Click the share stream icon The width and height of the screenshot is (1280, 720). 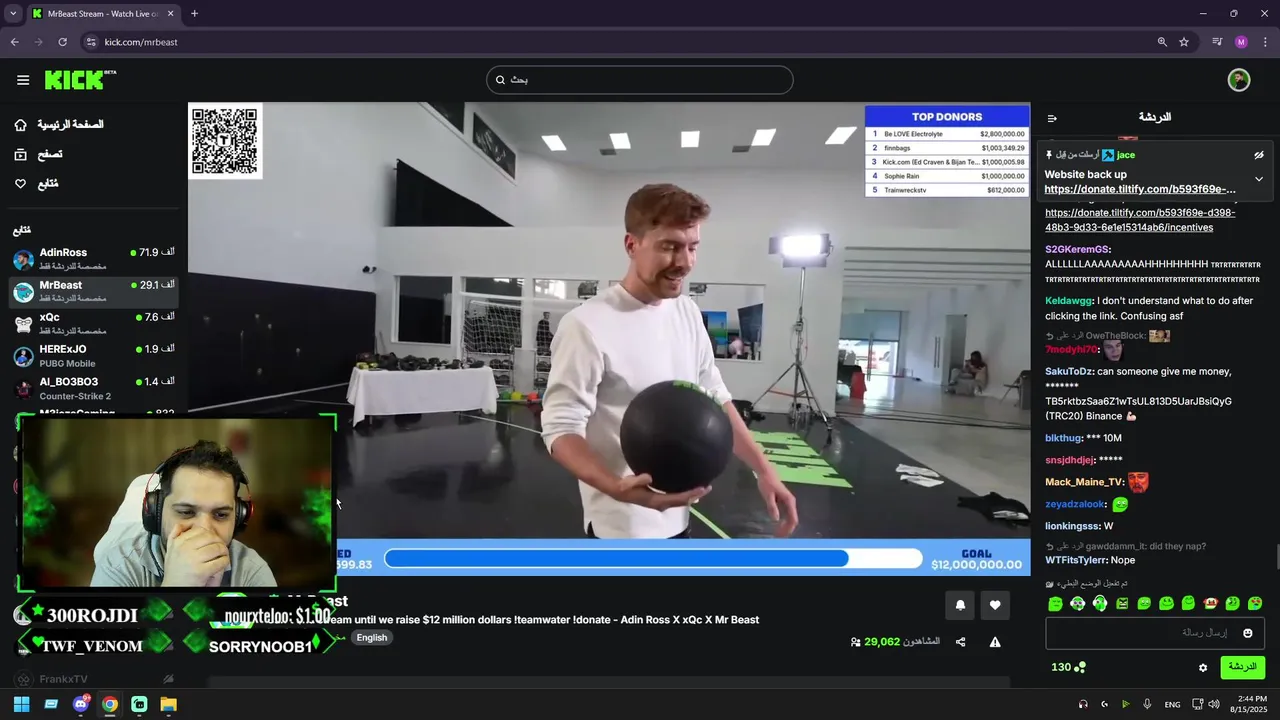[x=960, y=642]
